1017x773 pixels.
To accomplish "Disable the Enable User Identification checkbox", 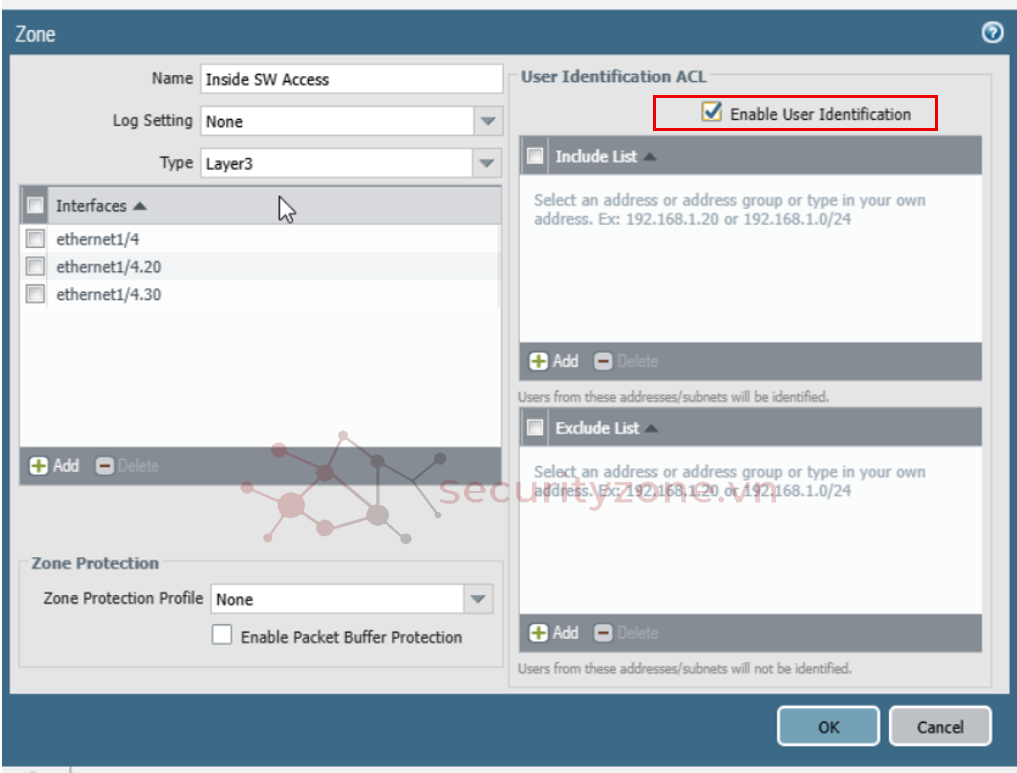I will point(712,113).
